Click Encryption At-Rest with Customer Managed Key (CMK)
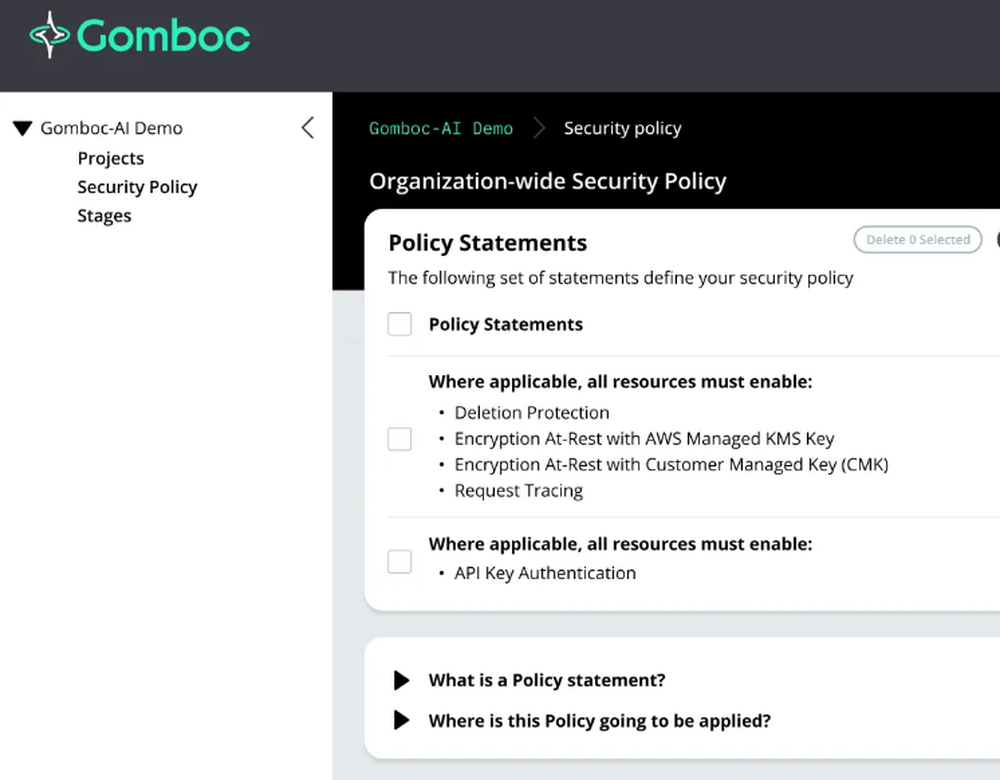Screen dimensions: 1000x780 [x=671, y=464]
